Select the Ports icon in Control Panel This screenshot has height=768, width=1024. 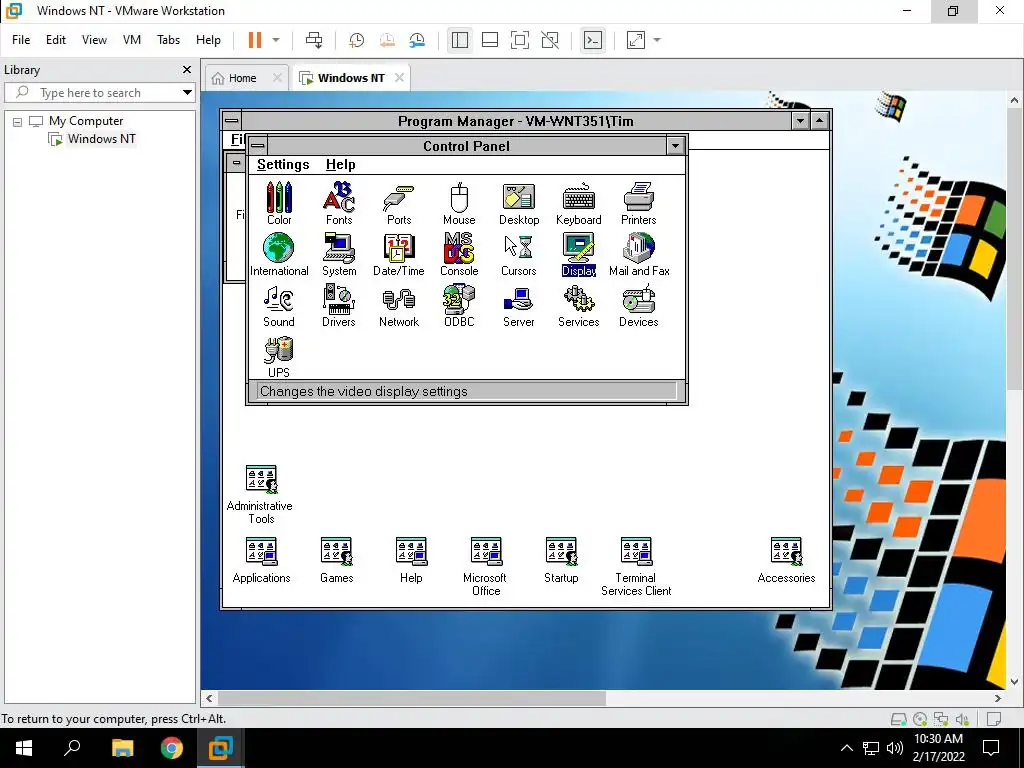(399, 205)
